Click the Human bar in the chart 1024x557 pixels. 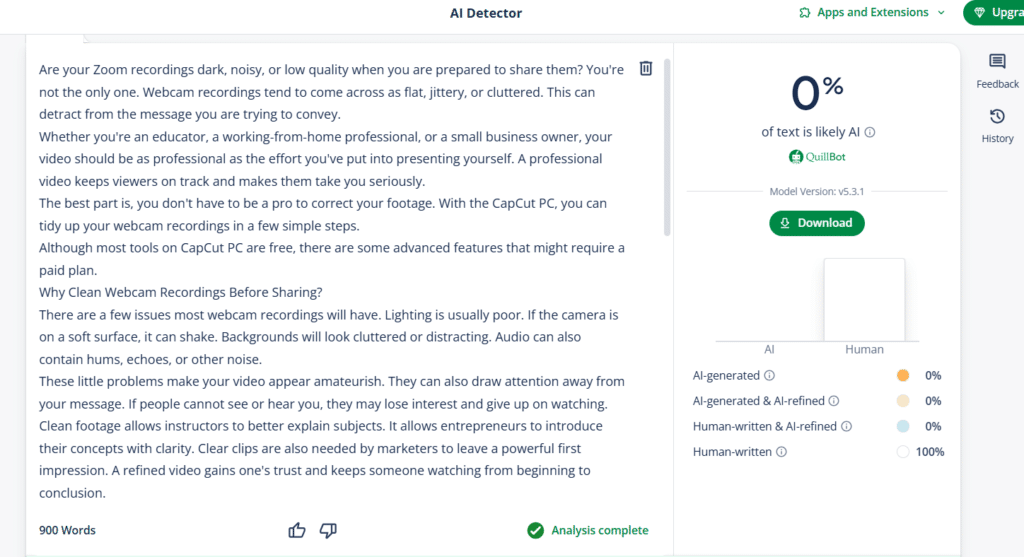coord(864,300)
